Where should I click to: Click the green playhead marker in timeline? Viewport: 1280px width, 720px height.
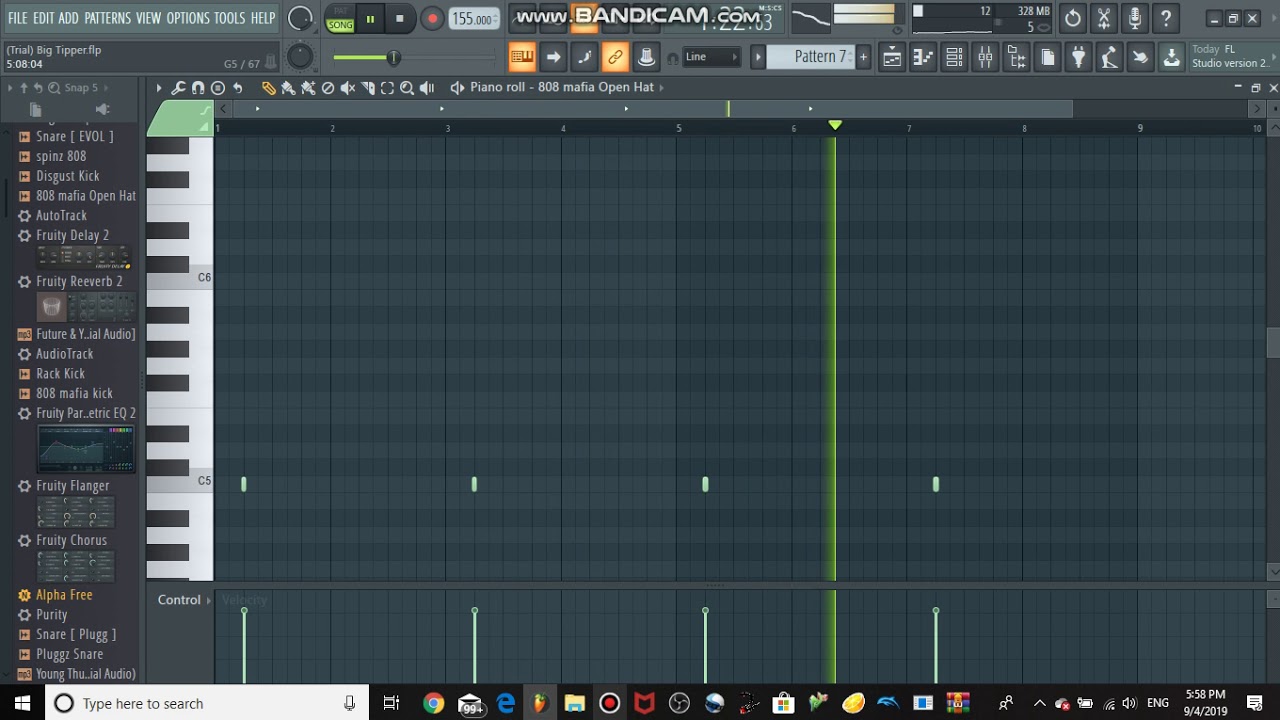coord(835,125)
